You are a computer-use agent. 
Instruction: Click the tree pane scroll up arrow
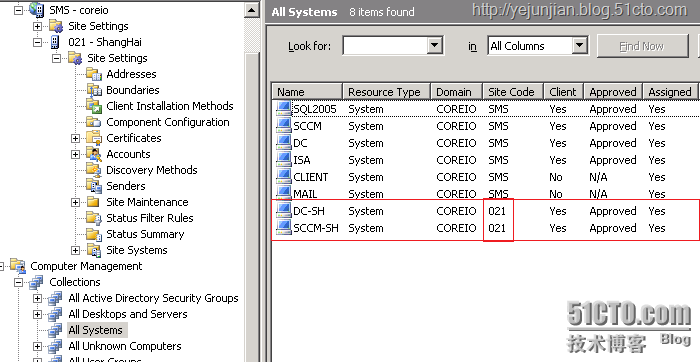pyautogui.click(x=252, y=11)
